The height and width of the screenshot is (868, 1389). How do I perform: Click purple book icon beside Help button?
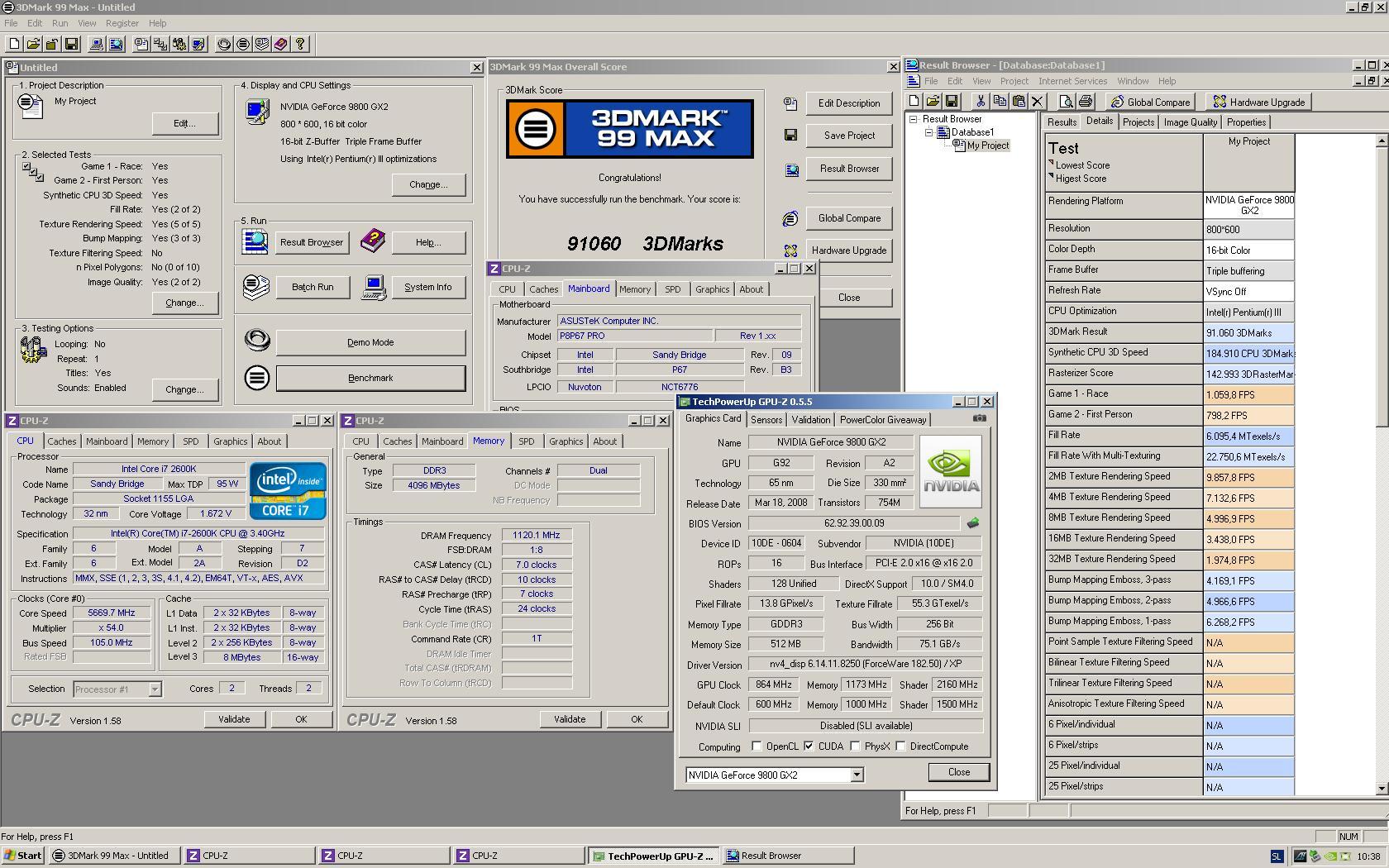[373, 241]
